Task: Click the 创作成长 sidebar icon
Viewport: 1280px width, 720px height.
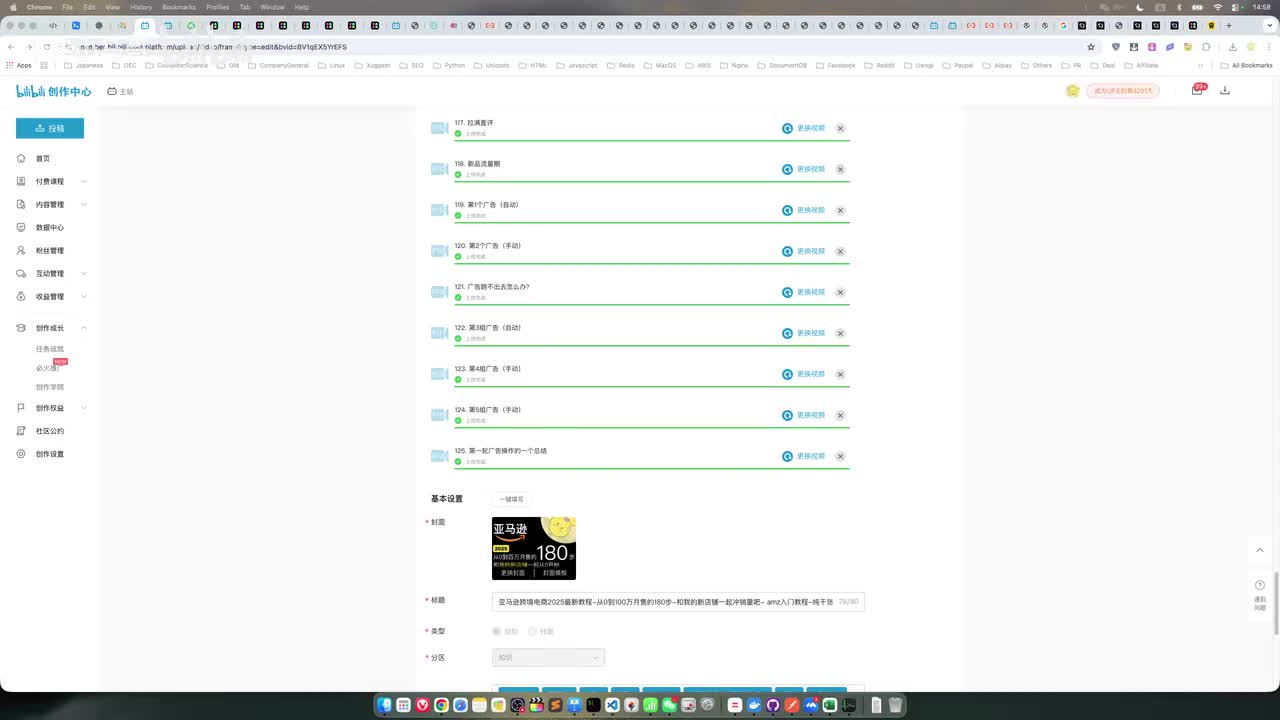Action: tap(23, 328)
